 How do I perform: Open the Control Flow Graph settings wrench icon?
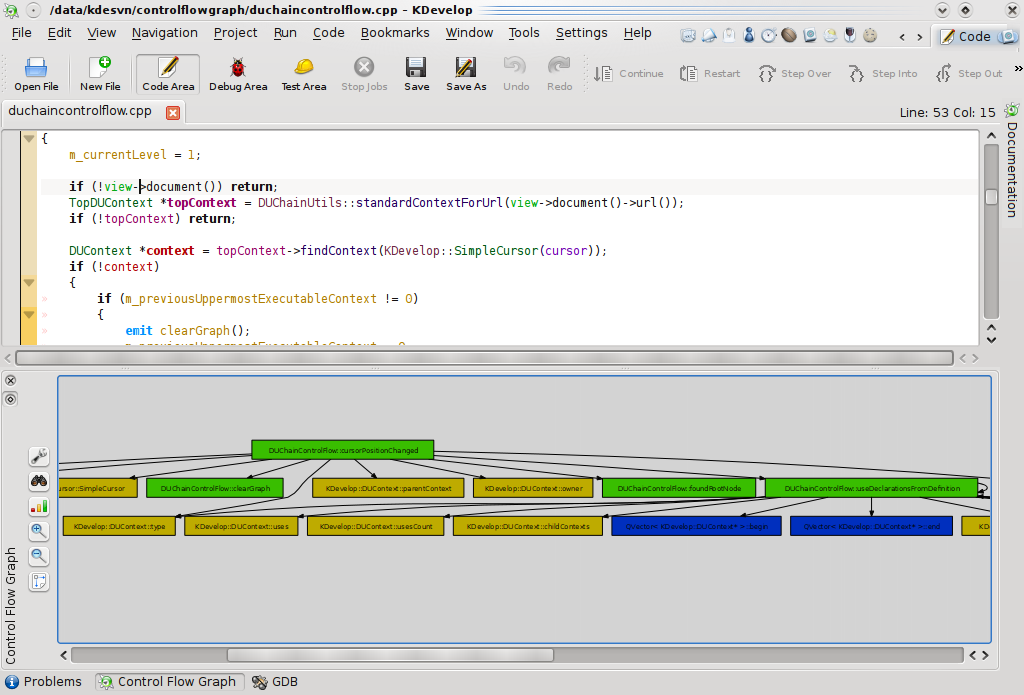(x=38, y=456)
